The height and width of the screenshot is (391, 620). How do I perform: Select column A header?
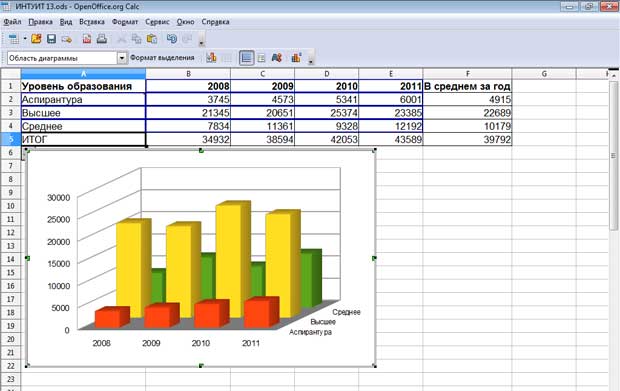[83, 74]
